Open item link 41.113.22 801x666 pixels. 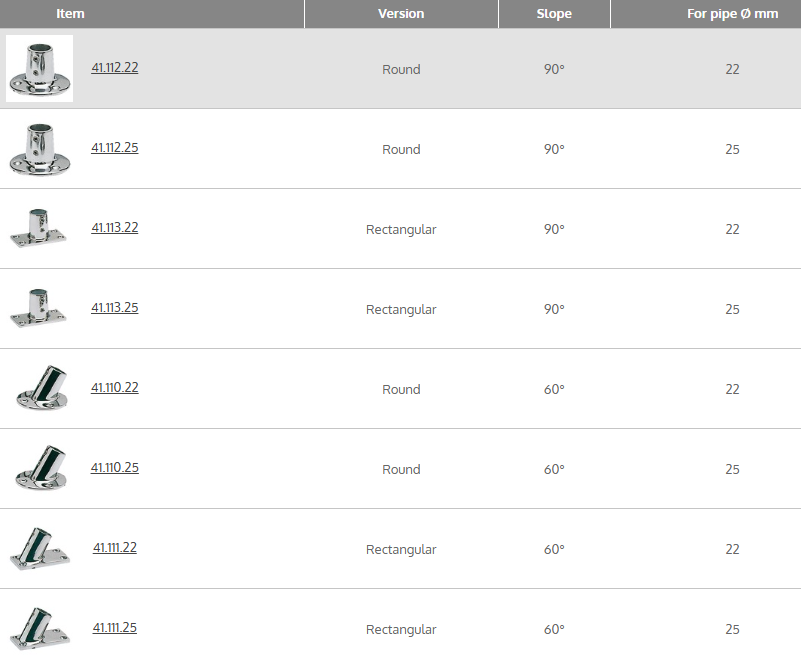[114, 228]
